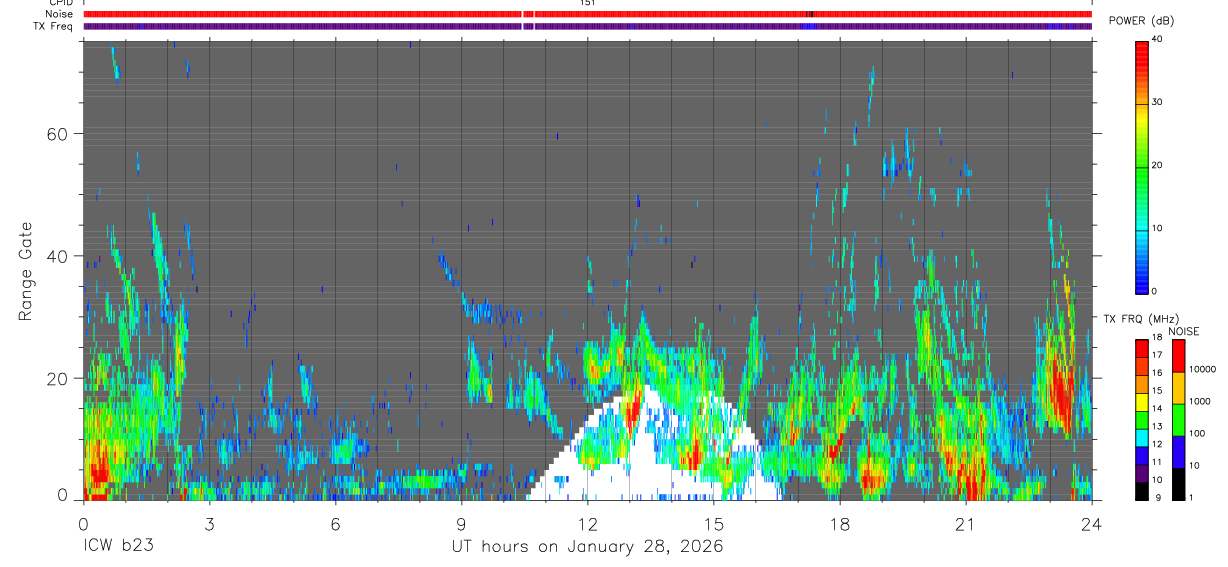Viewport: 1228px width, 567px height.
Task: Click the '11' label on TX FRQ scale
Action: click(x=1158, y=462)
